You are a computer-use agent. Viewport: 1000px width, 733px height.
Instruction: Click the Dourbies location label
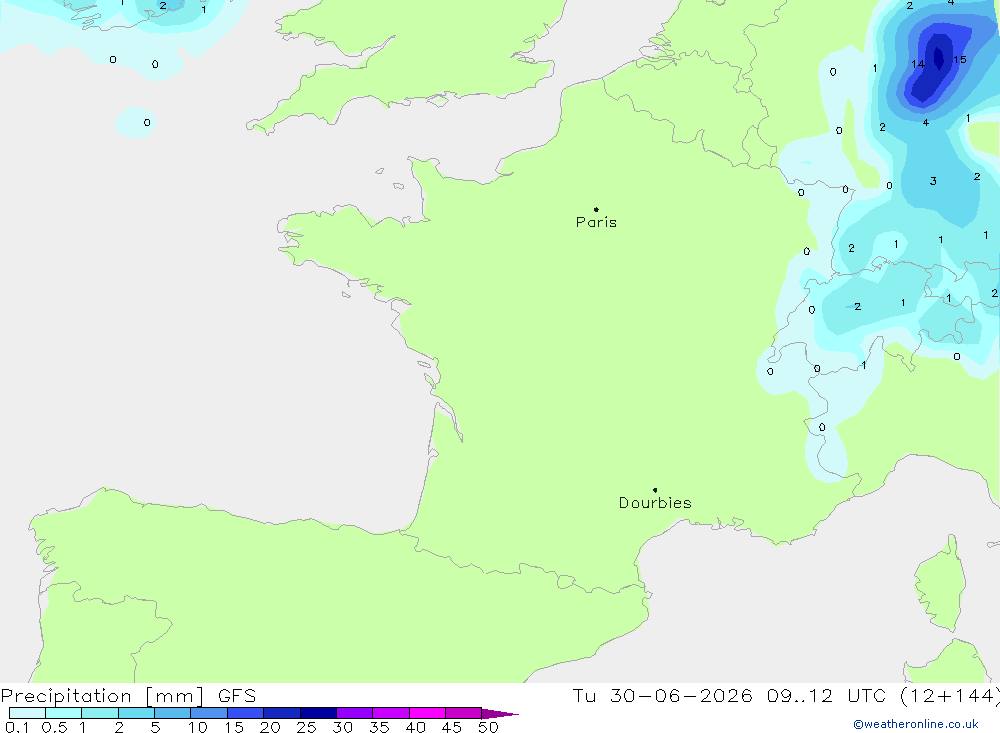click(x=655, y=503)
